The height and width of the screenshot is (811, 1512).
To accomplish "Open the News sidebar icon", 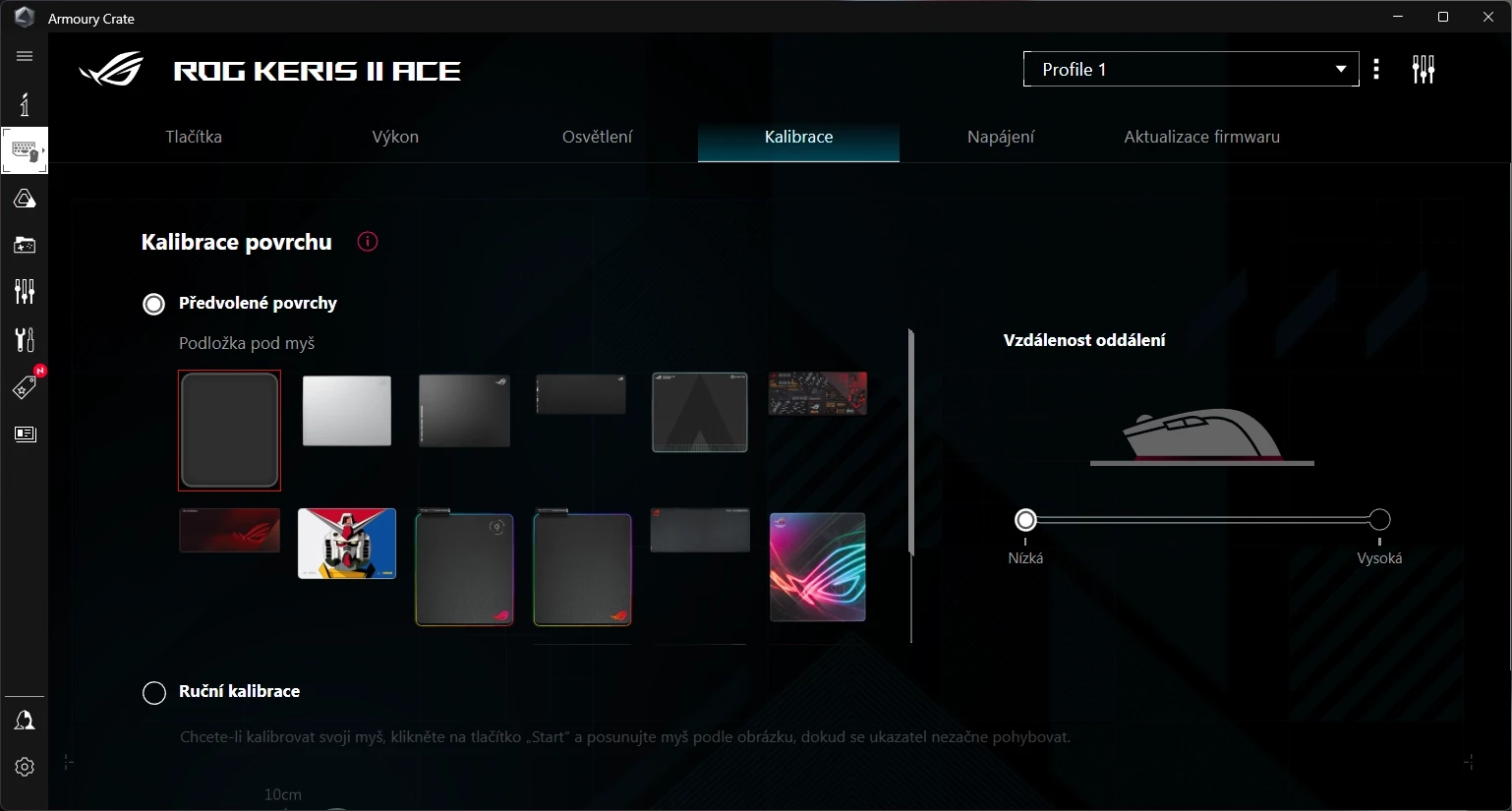I will click(x=25, y=434).
